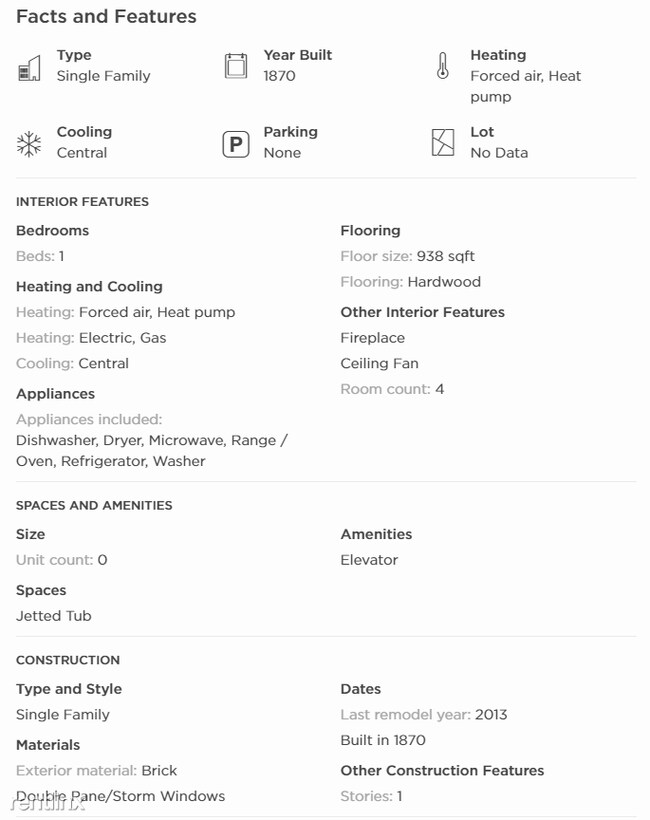Click the Exterior material Brick text
Screen dimensions: 650x820
(x=96, y=771)
